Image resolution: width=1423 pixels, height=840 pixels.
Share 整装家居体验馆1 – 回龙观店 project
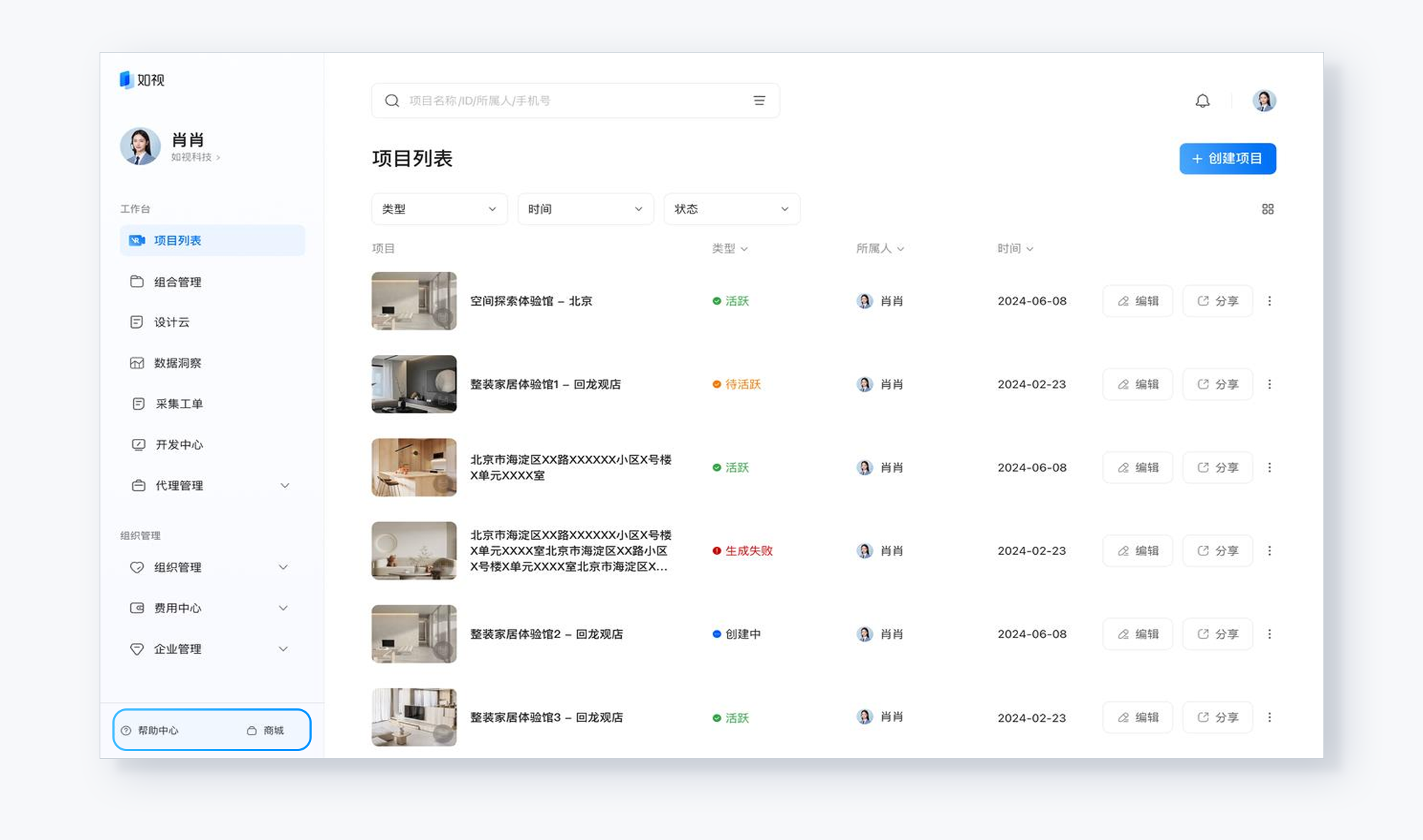(x=1217, y=384)
